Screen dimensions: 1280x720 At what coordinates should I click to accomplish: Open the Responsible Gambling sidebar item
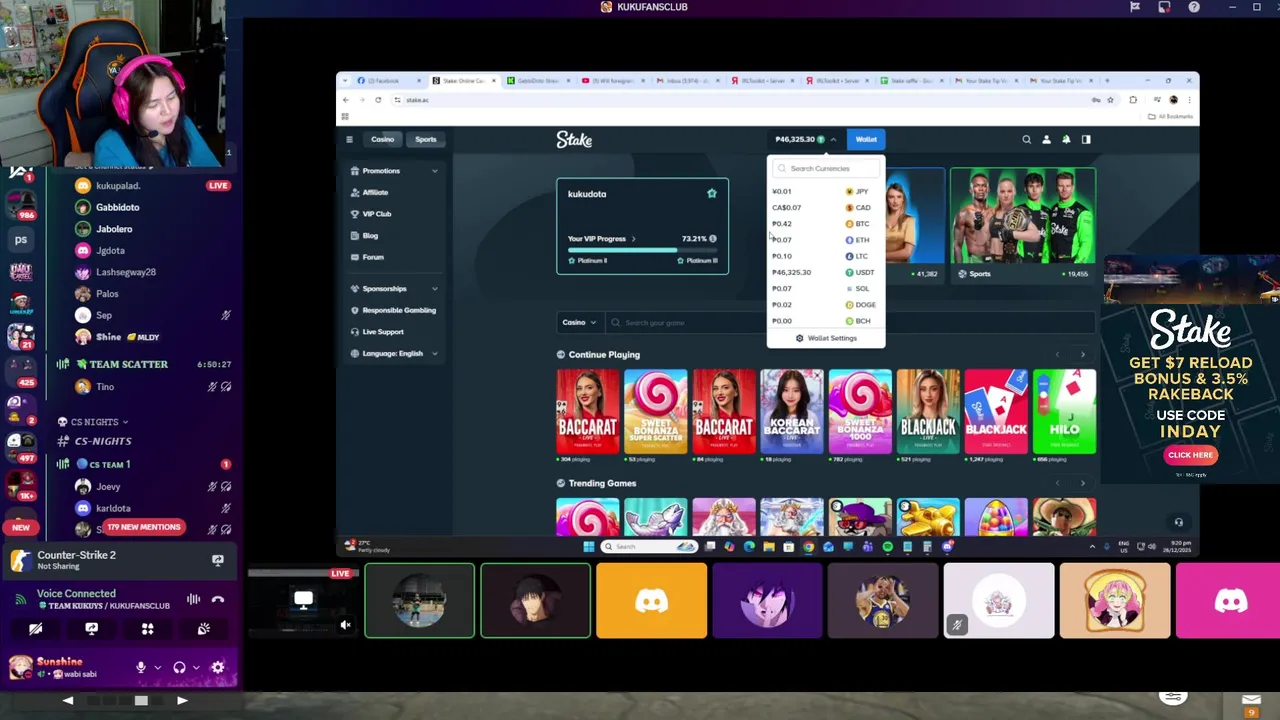(398, 311)
